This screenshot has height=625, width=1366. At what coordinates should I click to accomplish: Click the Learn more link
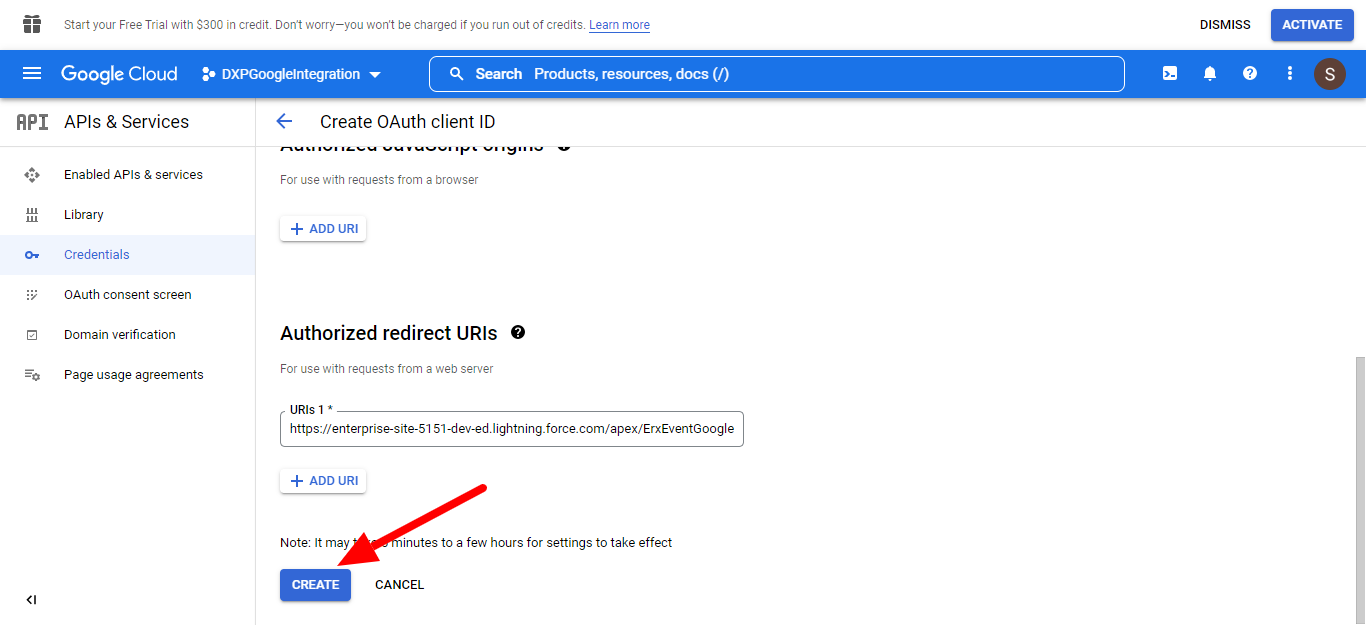(619, 25)
